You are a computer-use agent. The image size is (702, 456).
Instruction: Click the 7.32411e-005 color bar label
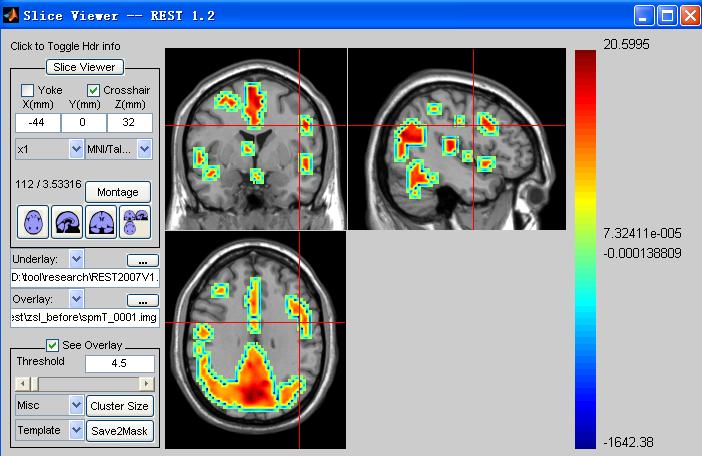pos(642,233)
